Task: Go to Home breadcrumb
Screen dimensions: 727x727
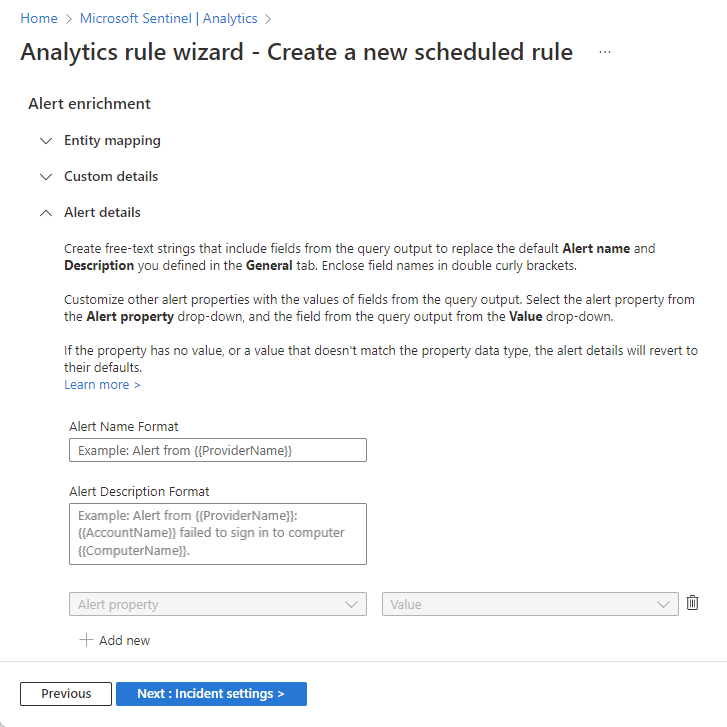Action: click(38, 18)
